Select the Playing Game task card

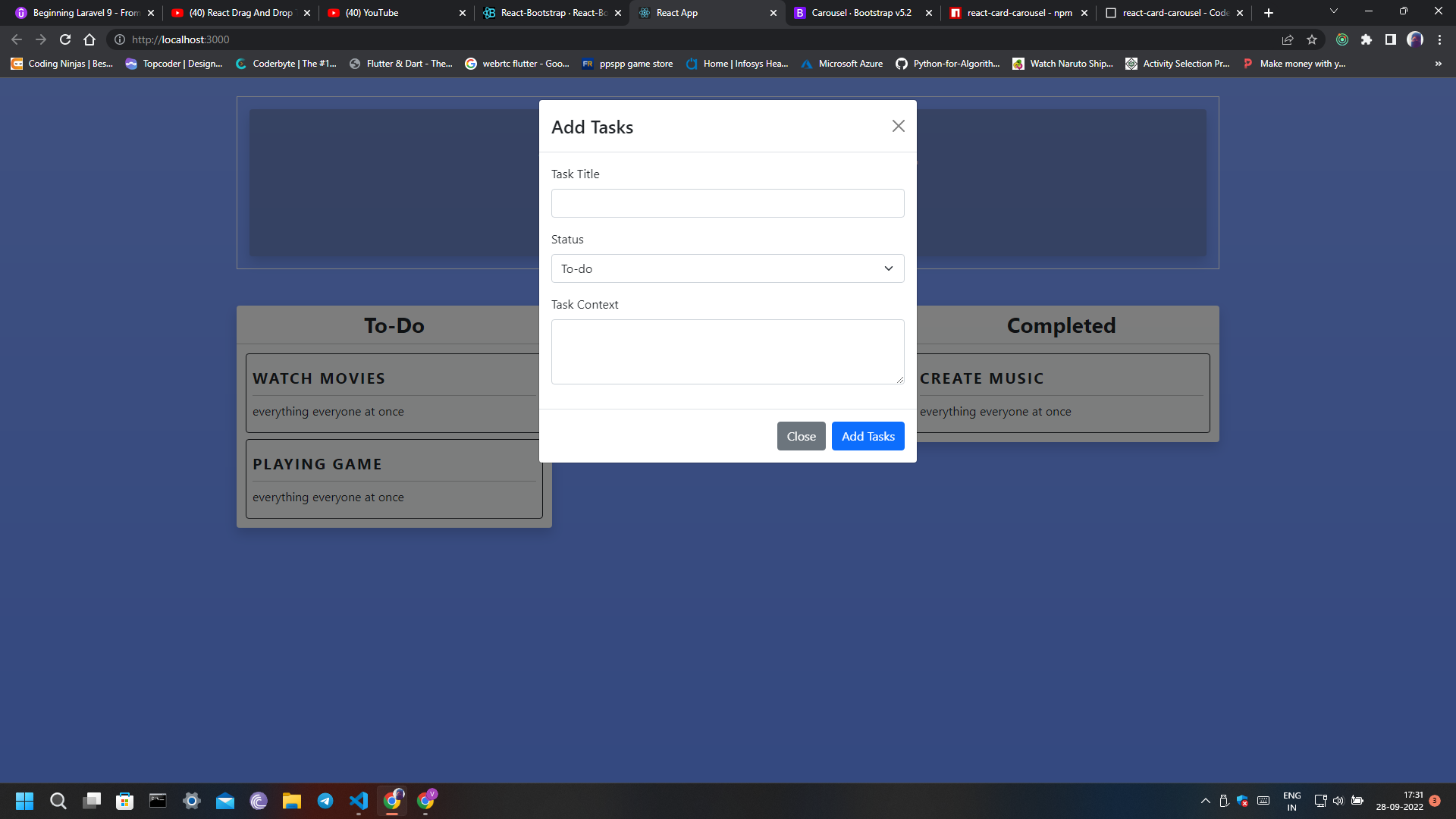click(394, 479)
